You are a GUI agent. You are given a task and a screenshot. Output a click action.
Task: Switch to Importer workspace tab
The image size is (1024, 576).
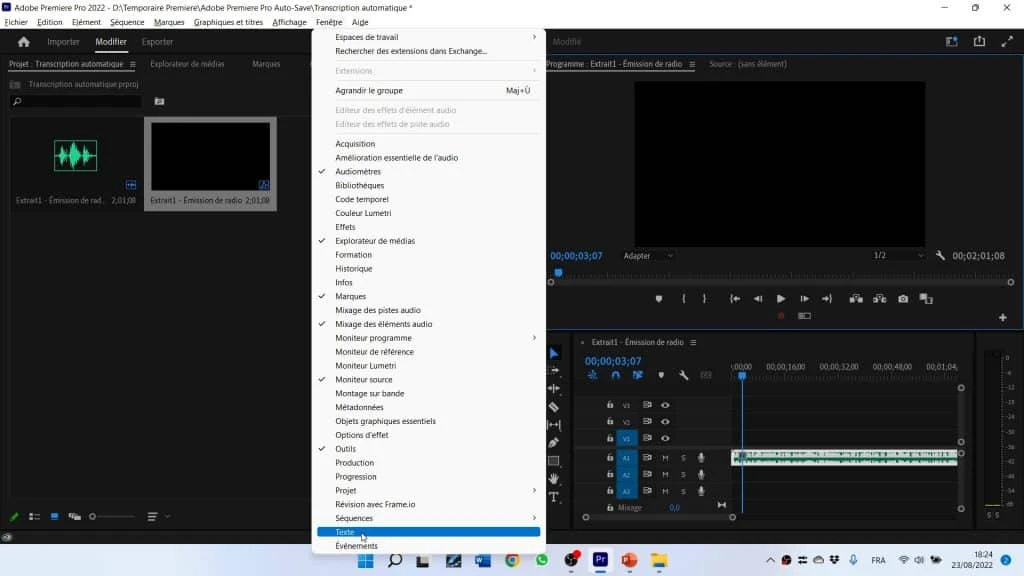coord(63,42)
